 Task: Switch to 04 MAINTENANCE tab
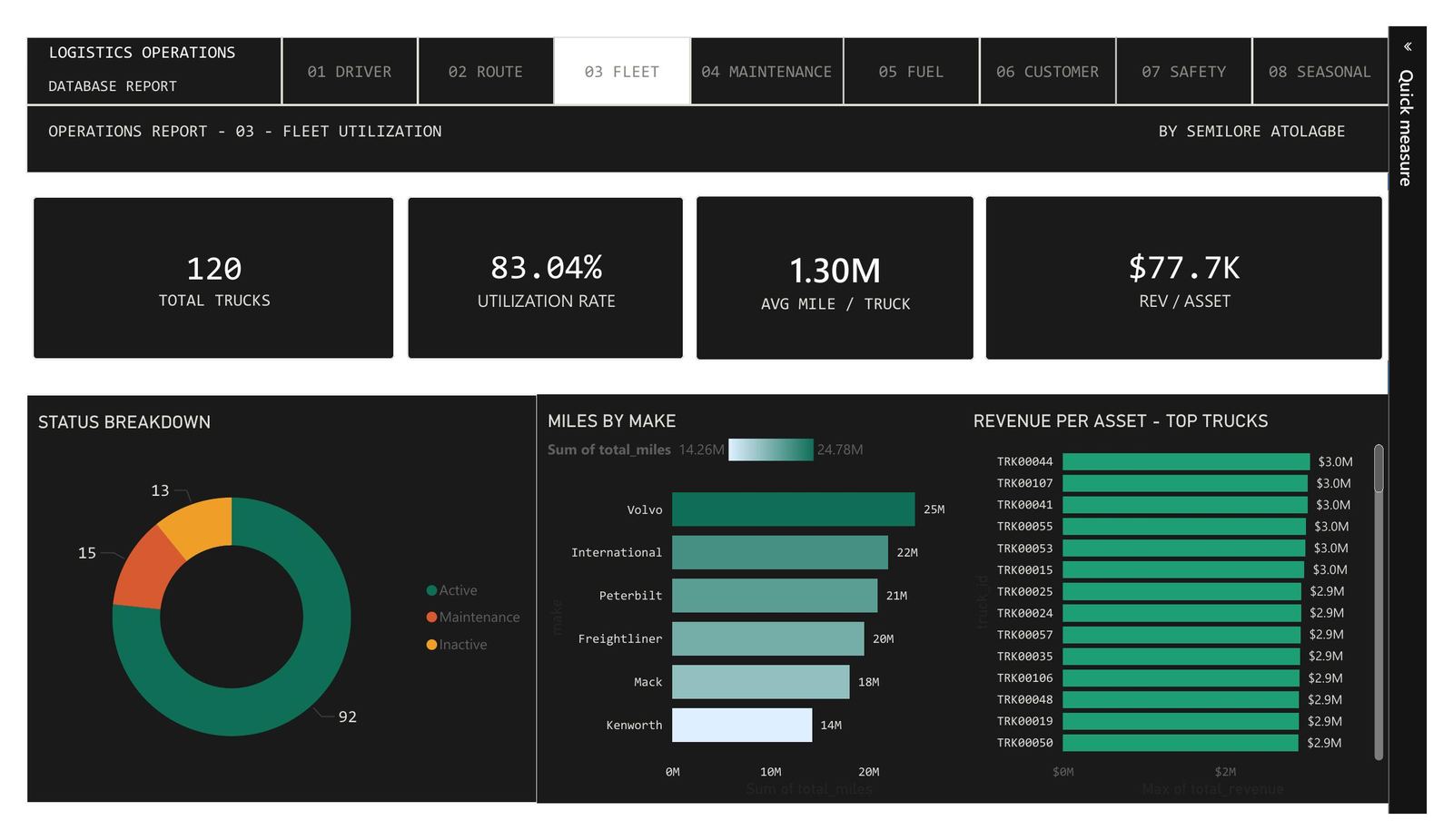point(766,72)
